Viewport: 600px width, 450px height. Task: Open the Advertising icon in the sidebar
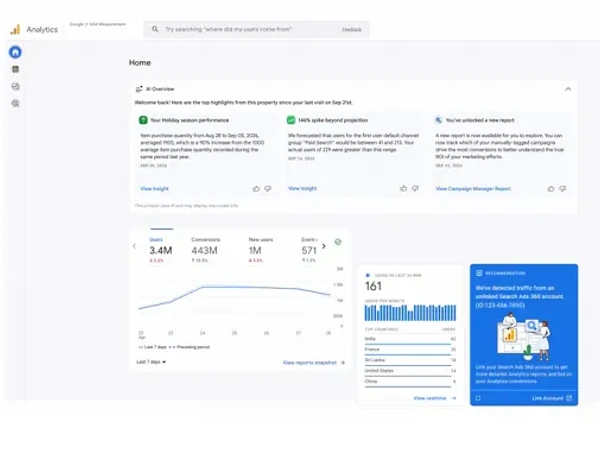tap(15, 103)
